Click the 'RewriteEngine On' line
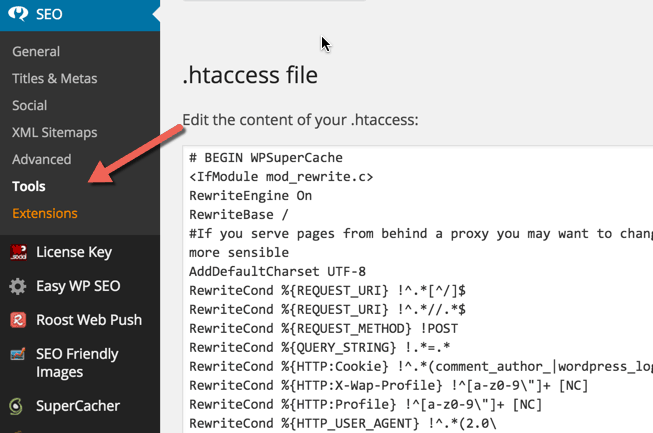653x433 pixels. tap(251, 196)
